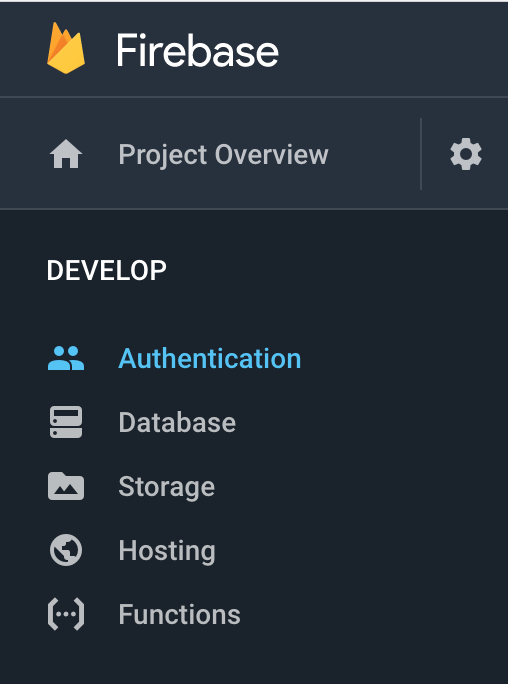Viewport: 508px width, 684px height.
Task: Click the Hosting globe icon
Action: (66, 550)
